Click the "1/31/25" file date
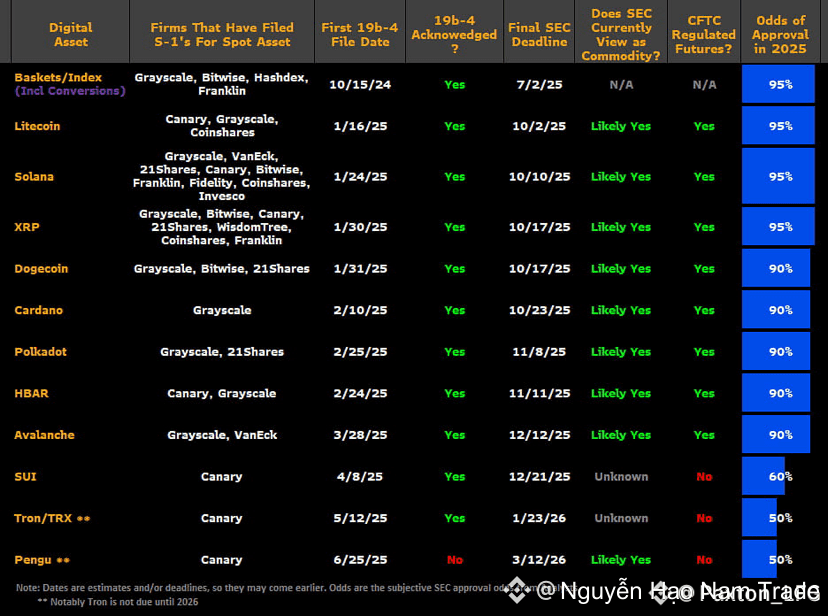828x616 pixels. 360,269
